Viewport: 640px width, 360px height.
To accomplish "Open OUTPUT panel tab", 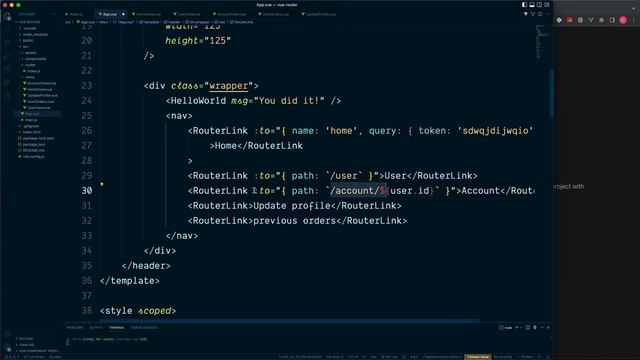I will pos(96,327).
